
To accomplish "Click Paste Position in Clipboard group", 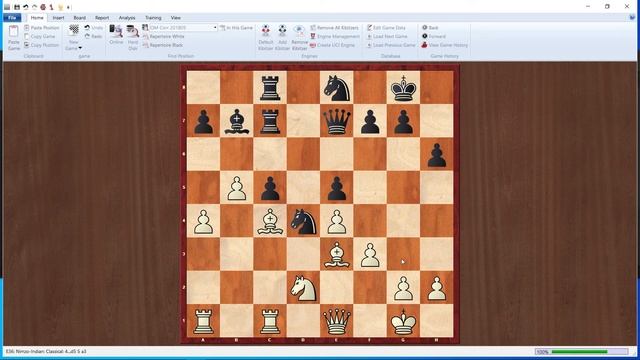I will [42, 28].
